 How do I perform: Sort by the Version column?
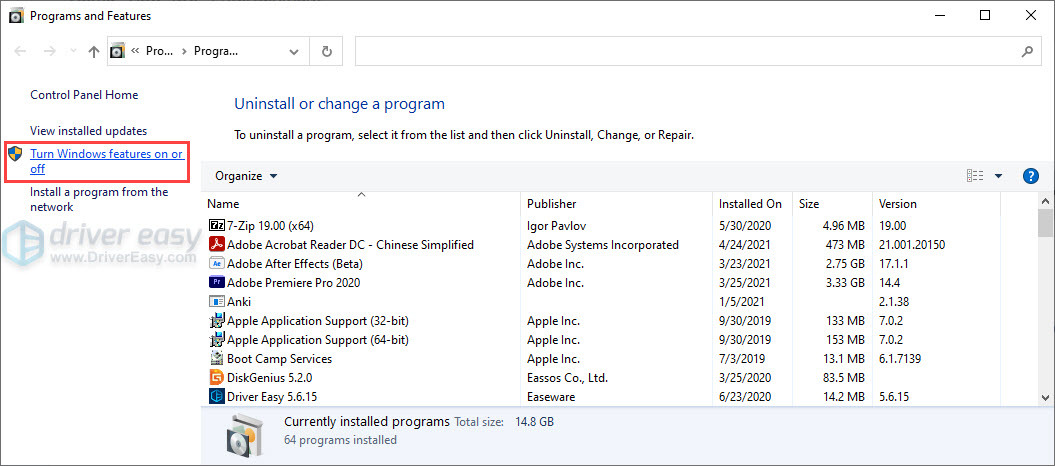click(x=898, y=204)
